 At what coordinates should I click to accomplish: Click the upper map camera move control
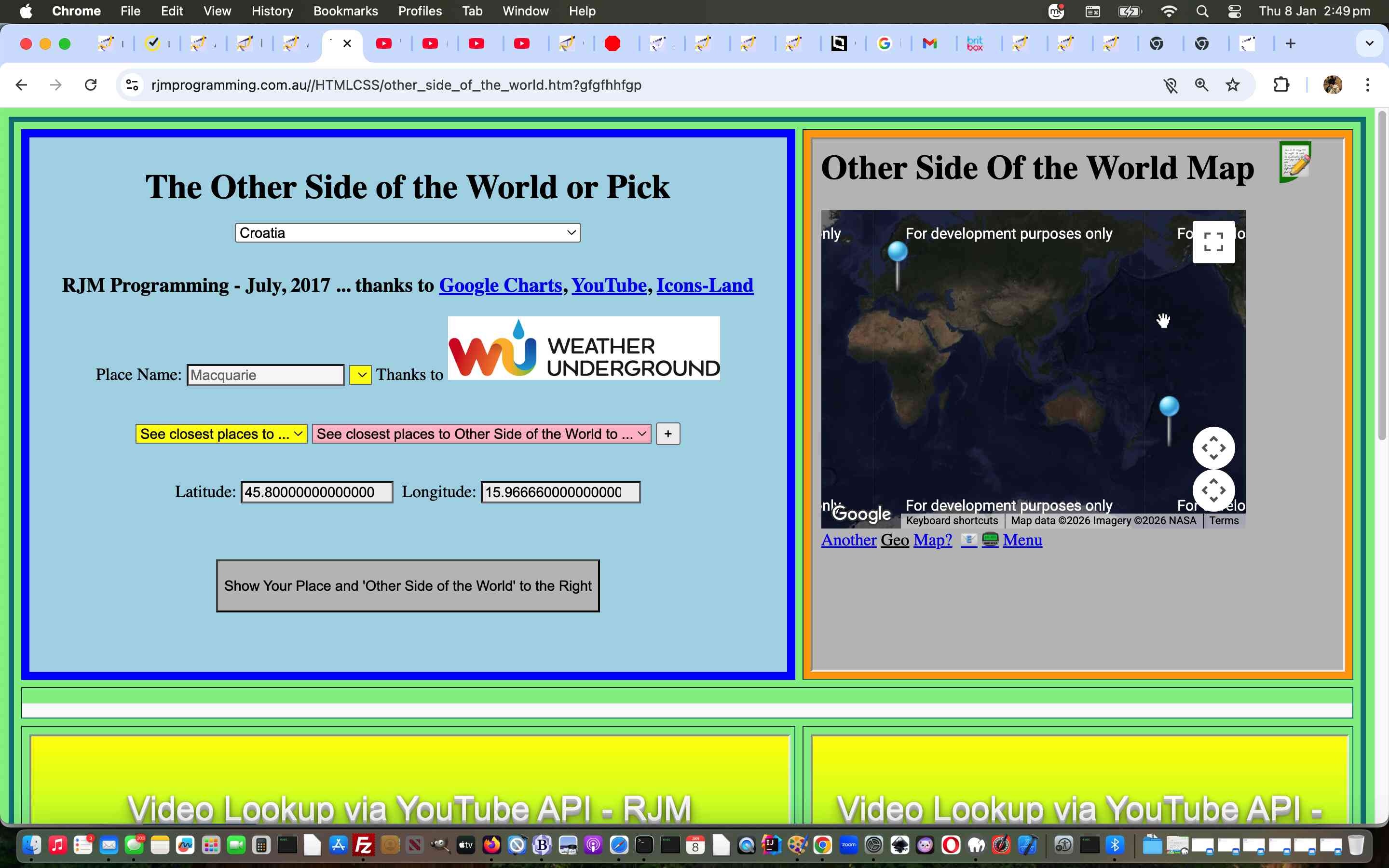click(x=1213, y=448)
